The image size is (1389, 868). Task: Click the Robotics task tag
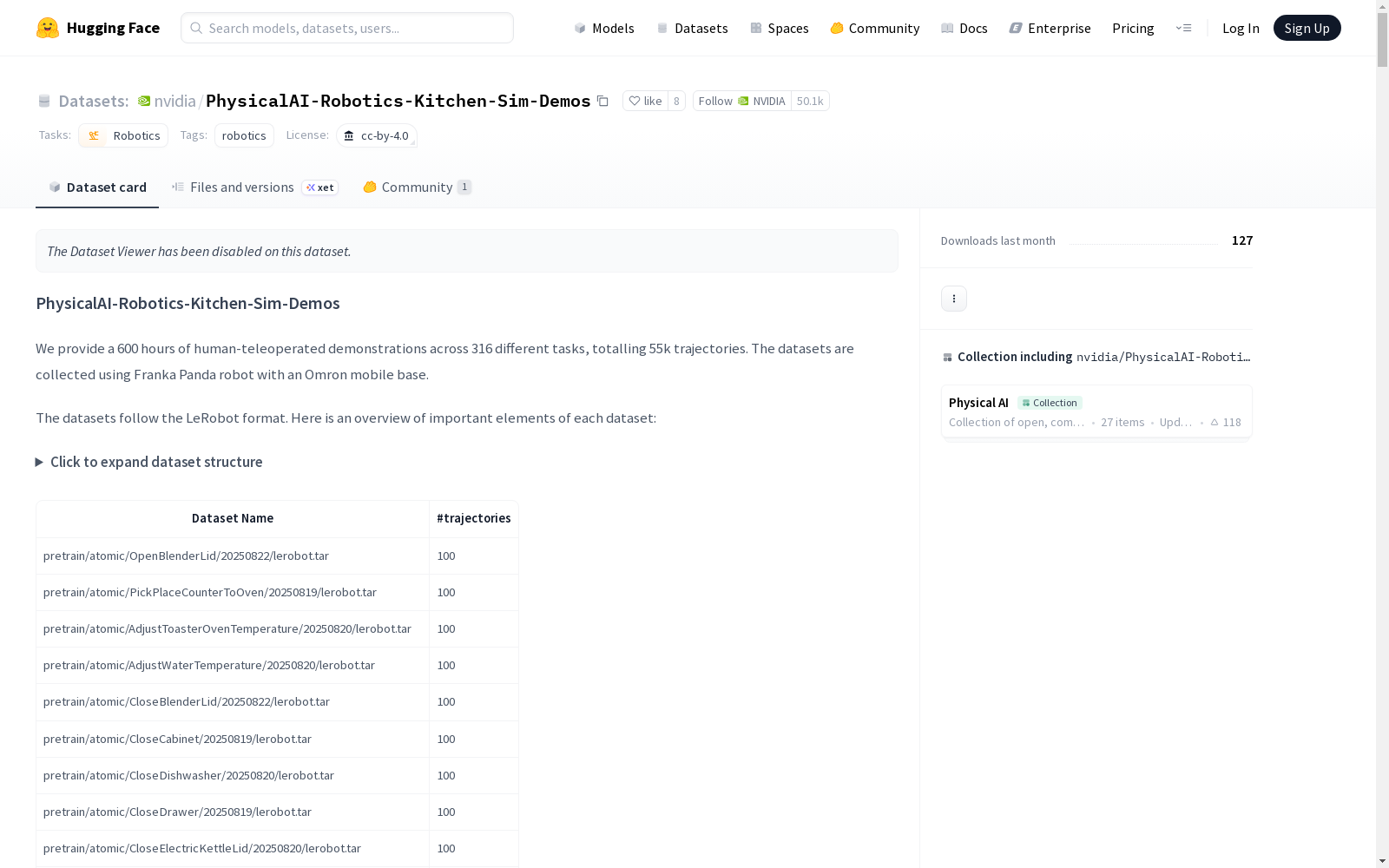coord(123,135)
